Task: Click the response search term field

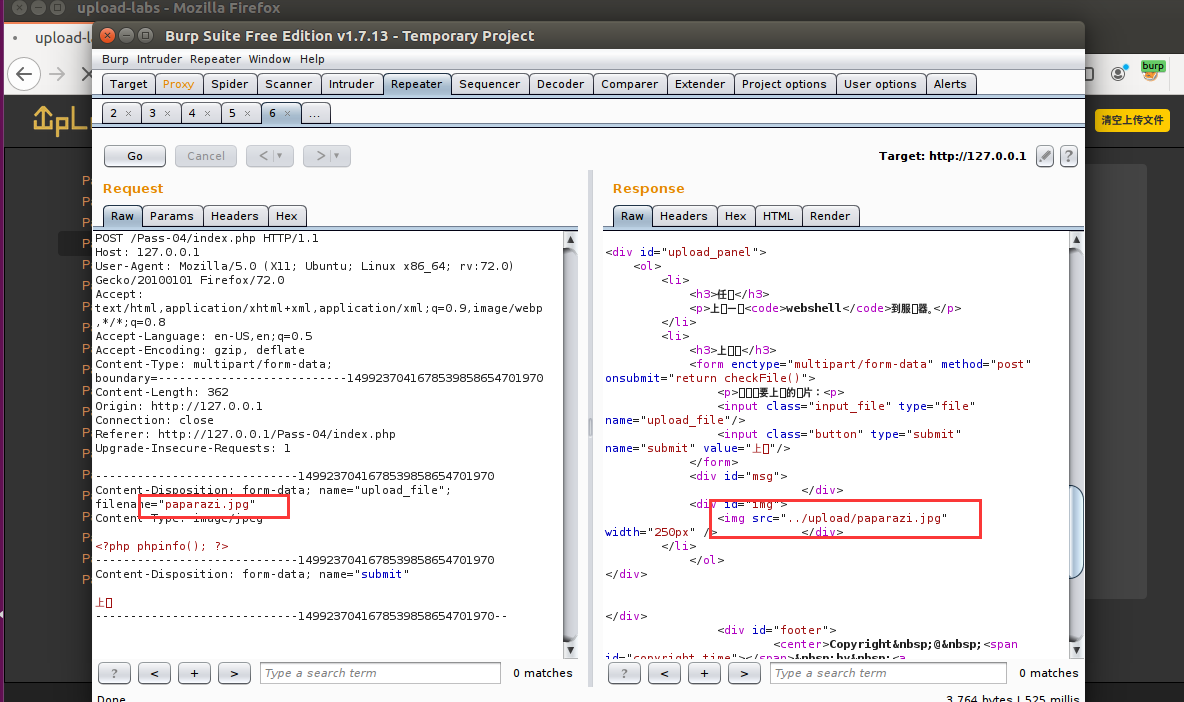Action: click(889, 673)
